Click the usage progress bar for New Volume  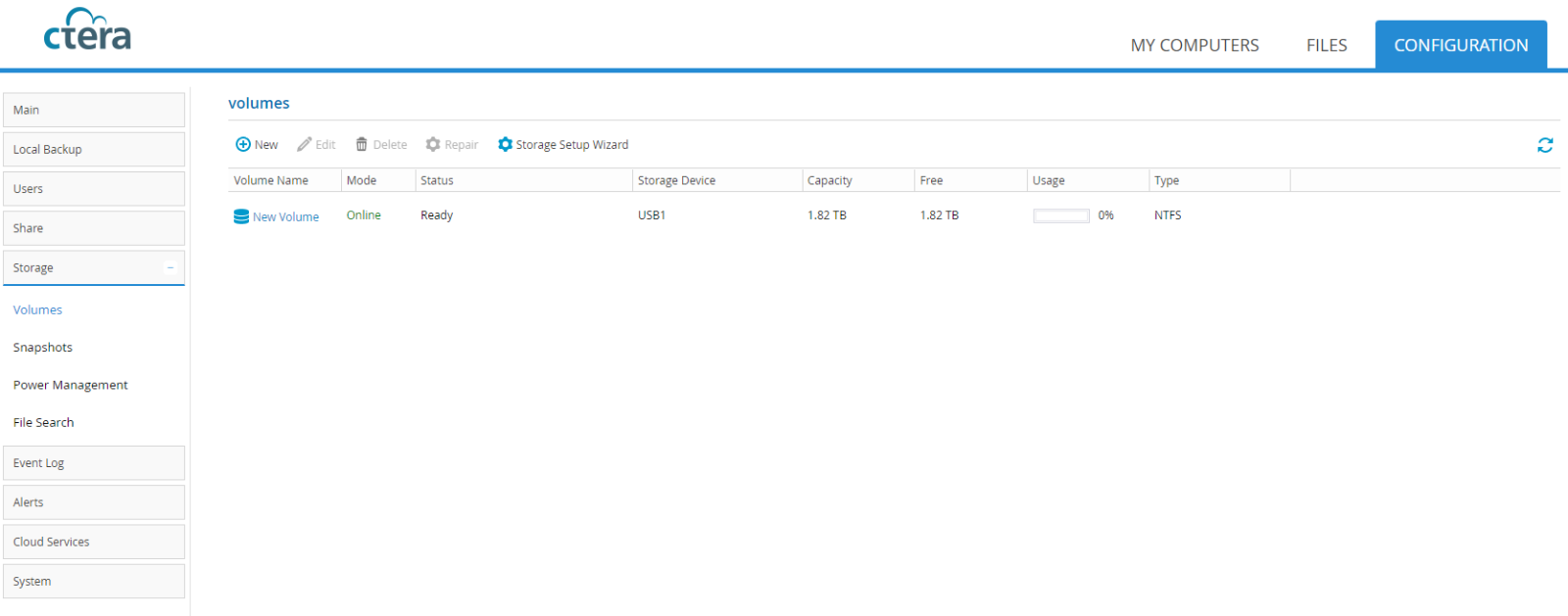tap(1061, 215)
